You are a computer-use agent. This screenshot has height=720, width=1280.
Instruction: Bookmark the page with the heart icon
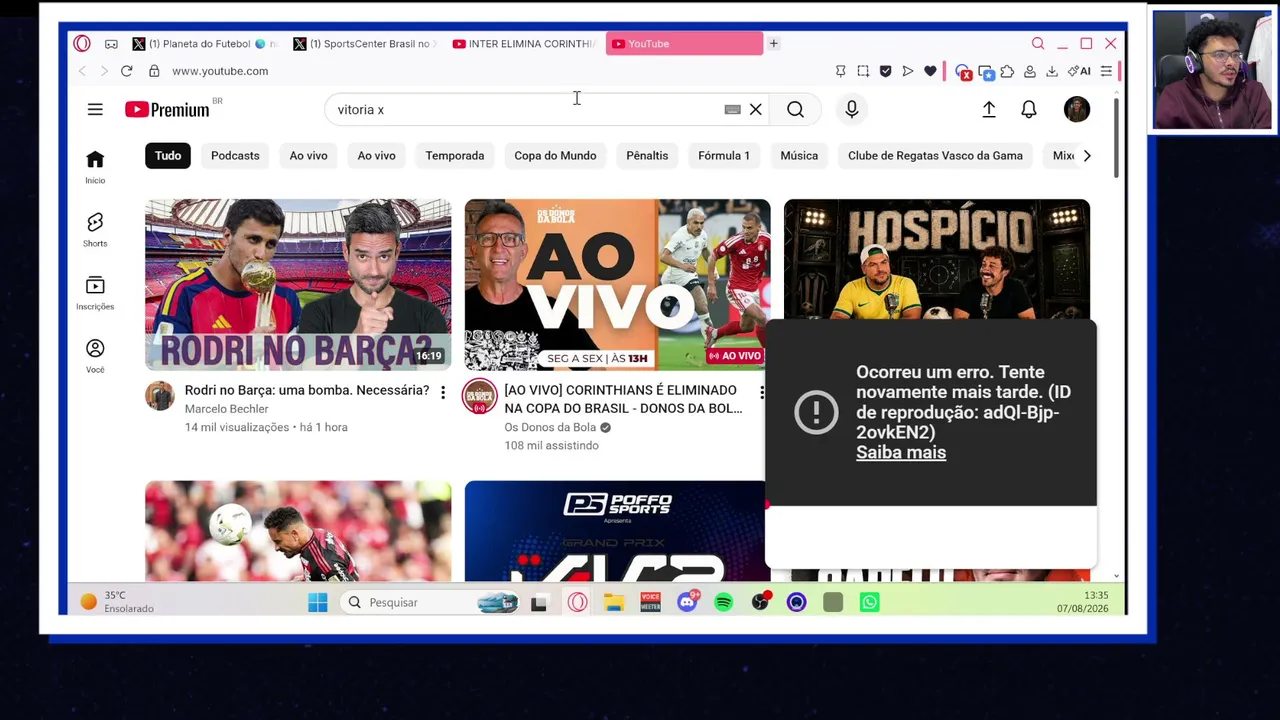930,71
